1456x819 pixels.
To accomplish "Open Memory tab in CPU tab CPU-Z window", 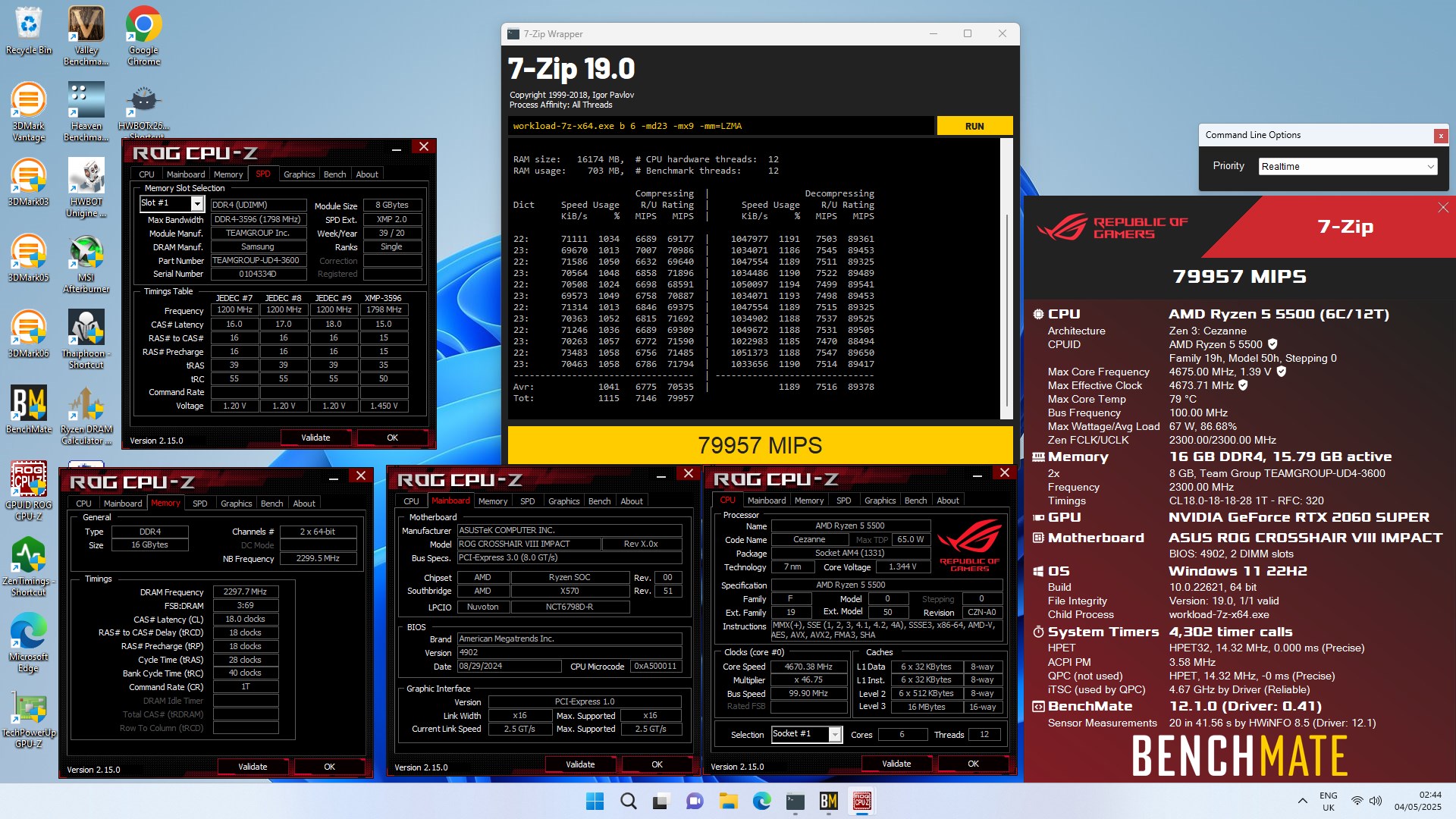I will point(808,500).
